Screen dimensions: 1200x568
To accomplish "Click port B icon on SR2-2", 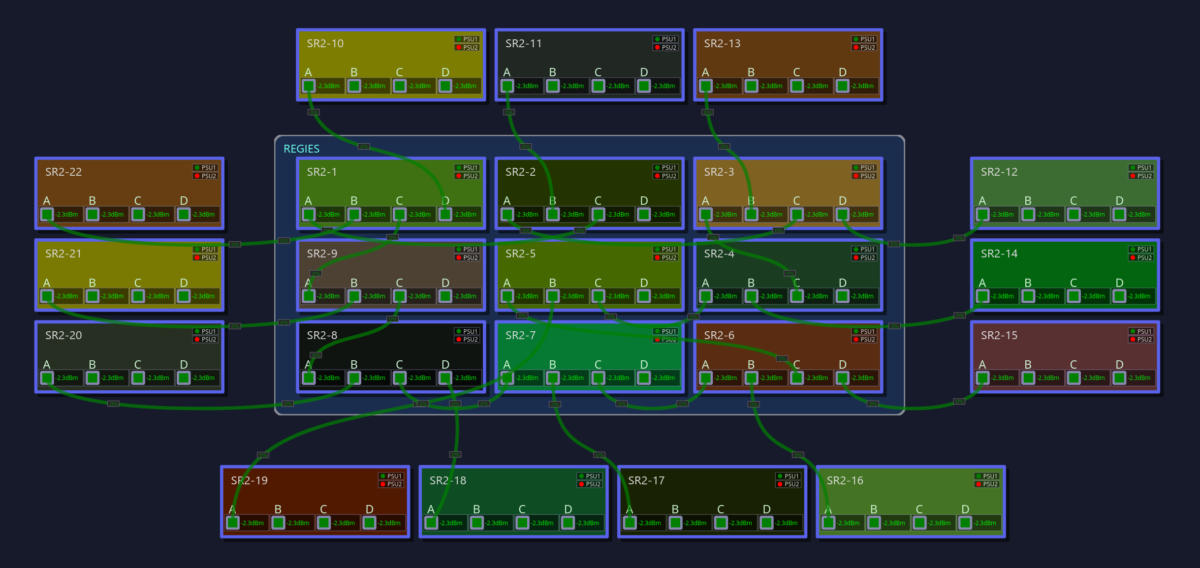I will pos(553,214).
